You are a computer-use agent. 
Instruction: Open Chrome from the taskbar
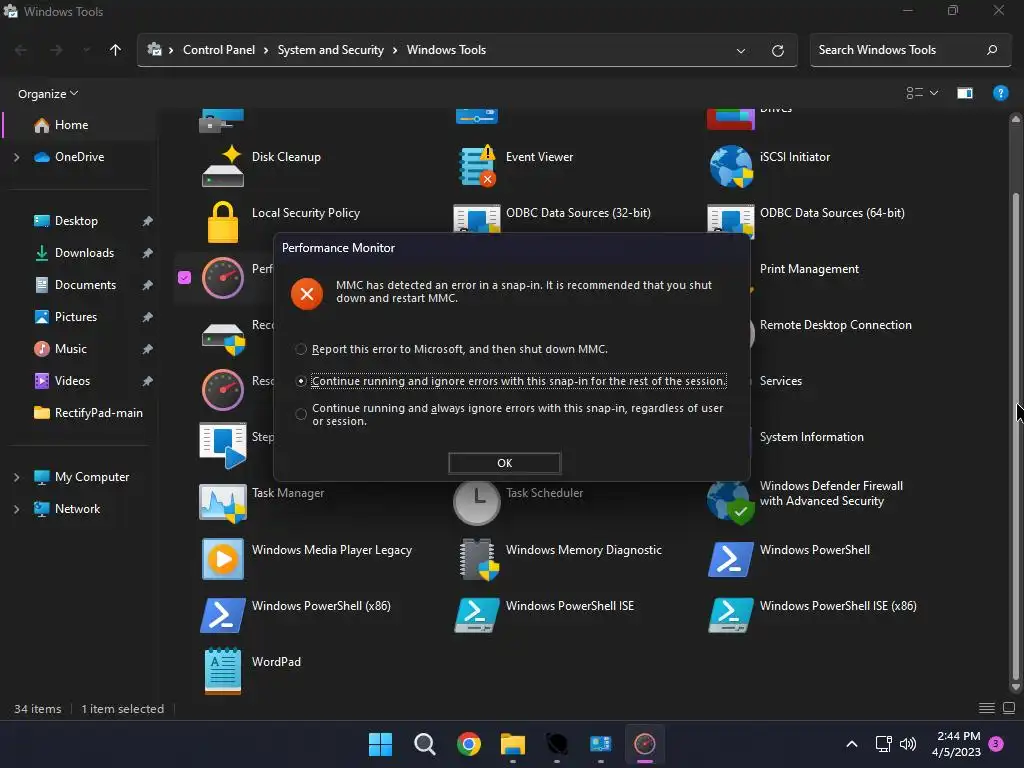[468, 744]
